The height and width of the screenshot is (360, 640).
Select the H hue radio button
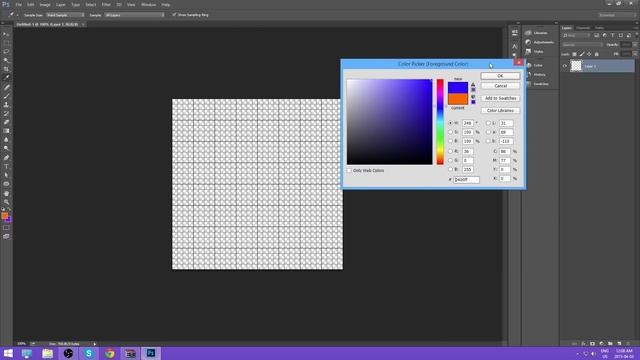pos(451,123)
